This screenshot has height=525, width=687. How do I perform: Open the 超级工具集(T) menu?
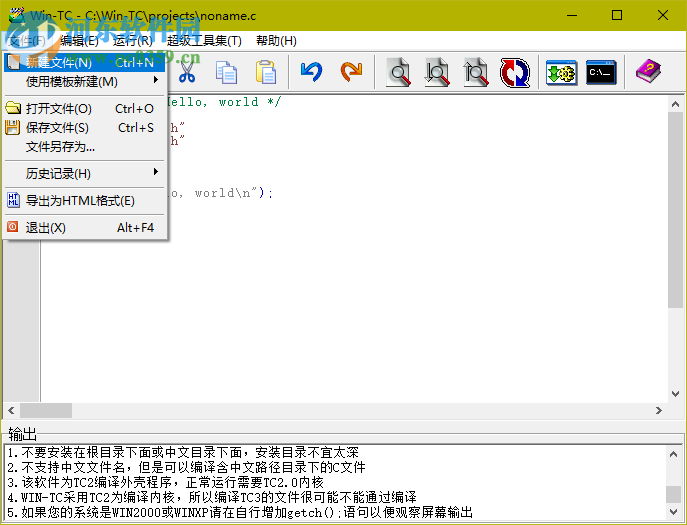click(x=204, y=41)
